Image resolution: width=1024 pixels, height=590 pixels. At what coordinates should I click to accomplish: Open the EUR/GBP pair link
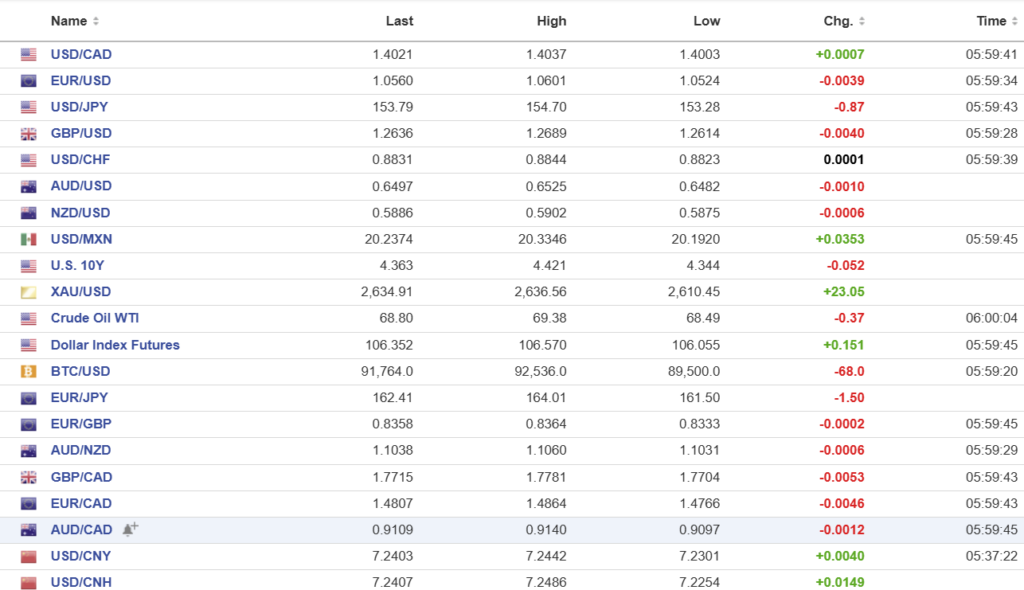(x=81, y=424)
